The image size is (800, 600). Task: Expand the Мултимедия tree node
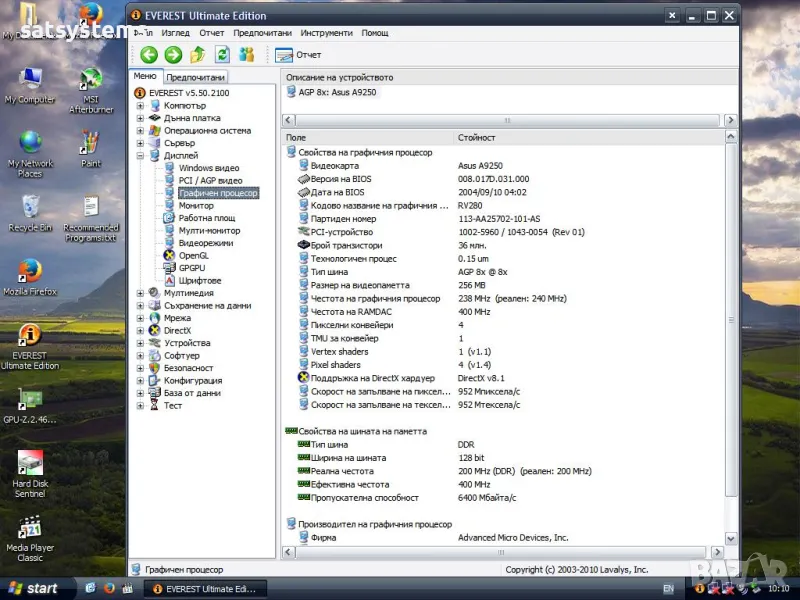pyautogui.click(x=141, y=293)
